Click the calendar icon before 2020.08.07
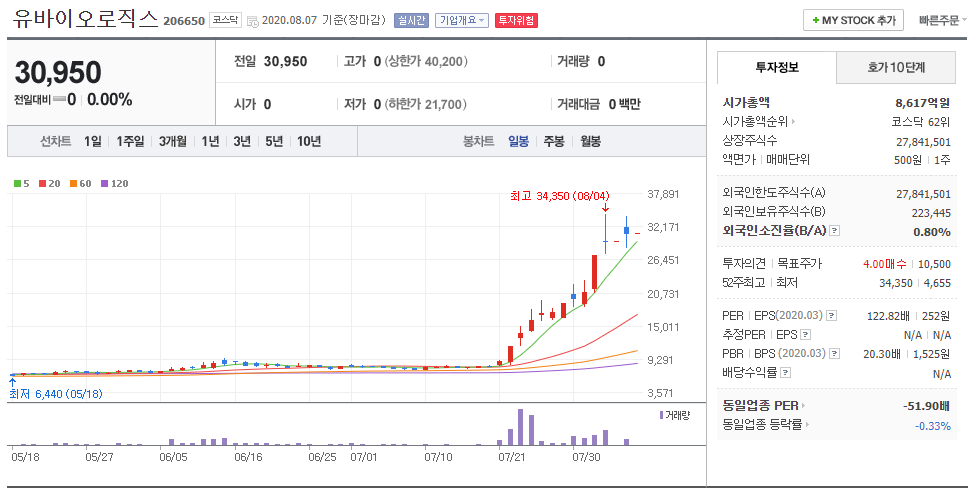Screen dimensions: 974x488 pos(252,21)
